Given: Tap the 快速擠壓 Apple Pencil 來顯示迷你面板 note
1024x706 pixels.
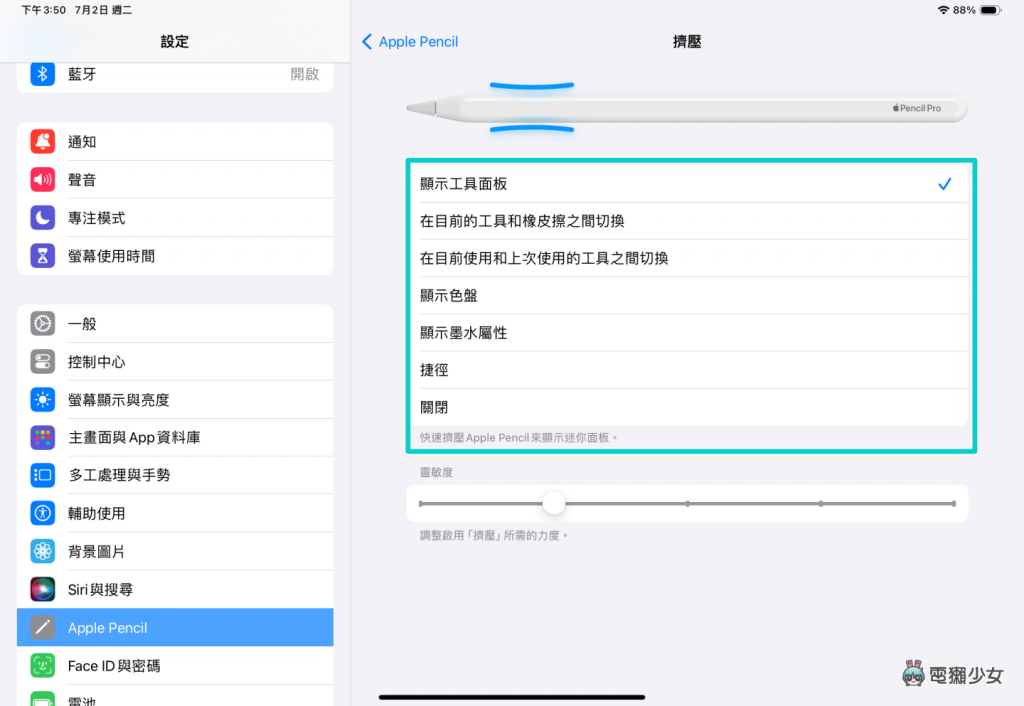Looking at the screenshot, I should click(x=518, y=438).
